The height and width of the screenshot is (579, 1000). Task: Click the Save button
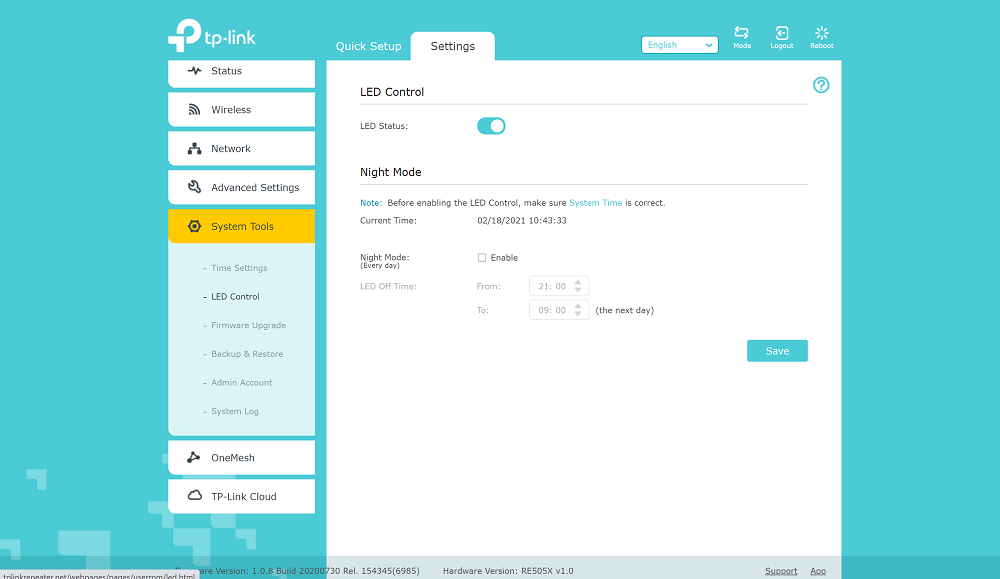[x=777, y=351]
